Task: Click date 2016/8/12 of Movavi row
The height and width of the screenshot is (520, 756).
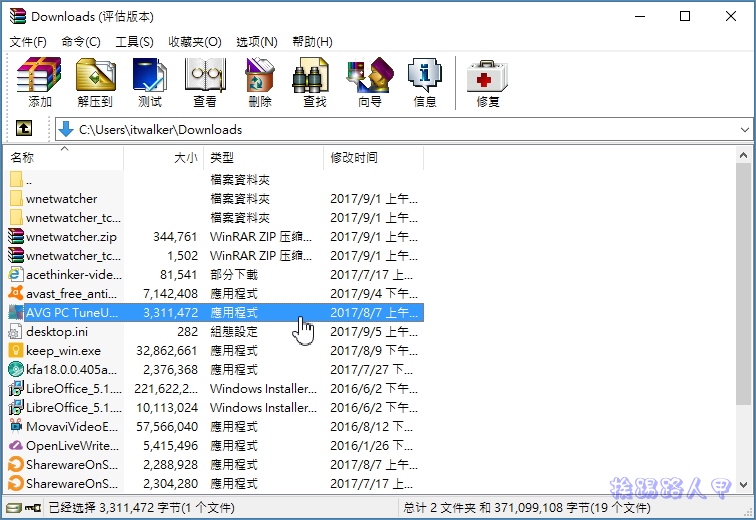Action: (371, 427)
